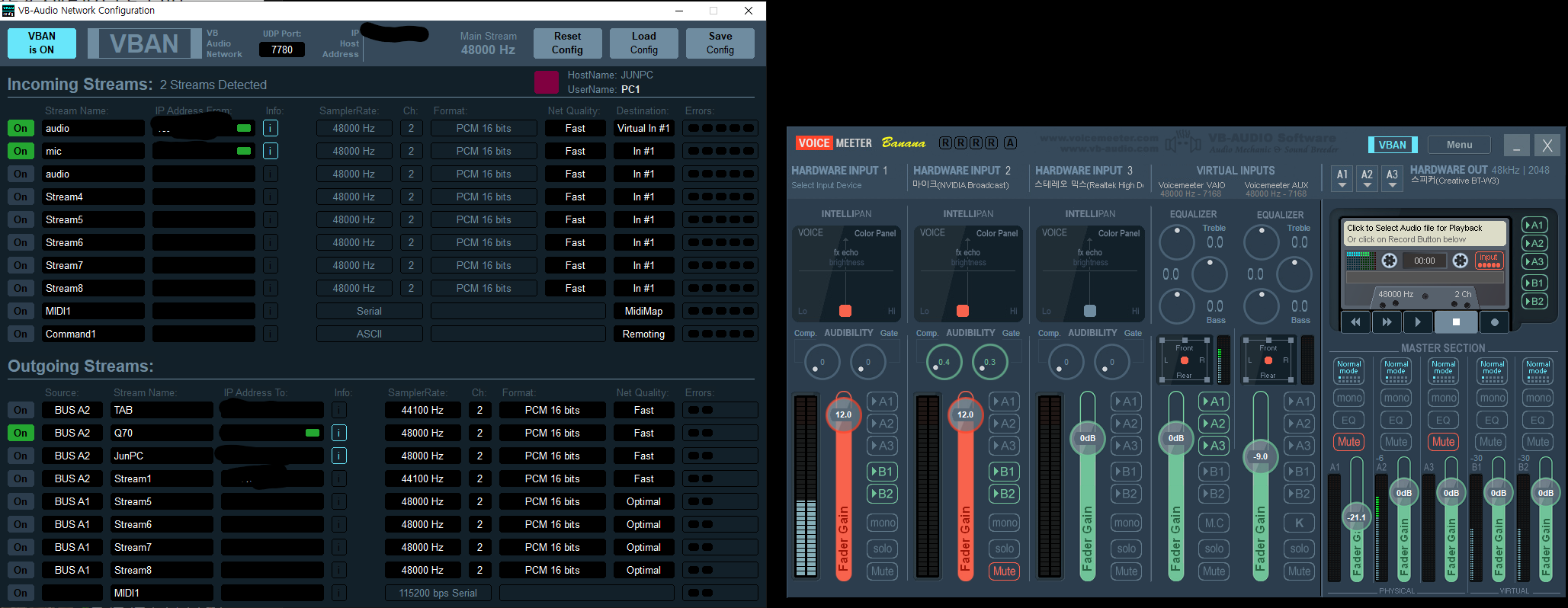
Task: Turn off outgoing Q70 stream
Action: click(21, 433)
